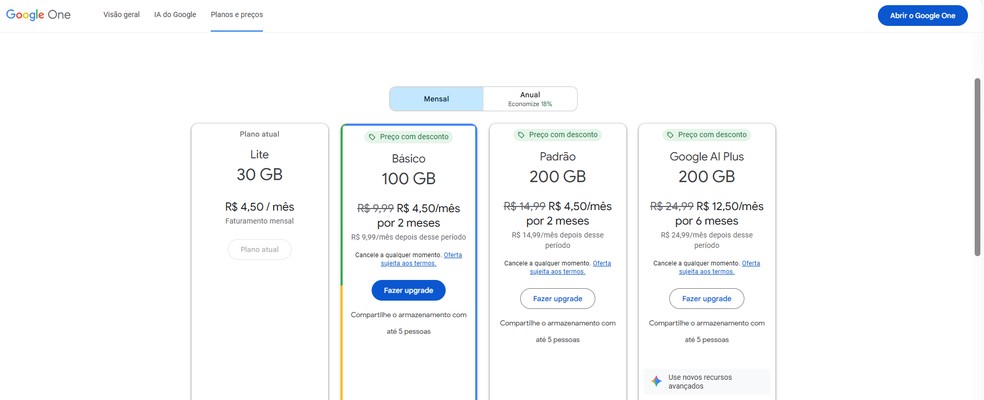Click 200 GB text in Google AI Plus card
The height and width of the screenshot is (400, 984).
[707, 177]
